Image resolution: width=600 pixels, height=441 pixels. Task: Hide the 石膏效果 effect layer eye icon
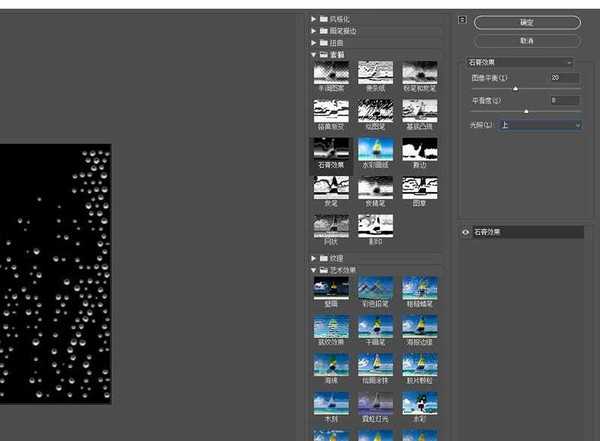[466, 232]
